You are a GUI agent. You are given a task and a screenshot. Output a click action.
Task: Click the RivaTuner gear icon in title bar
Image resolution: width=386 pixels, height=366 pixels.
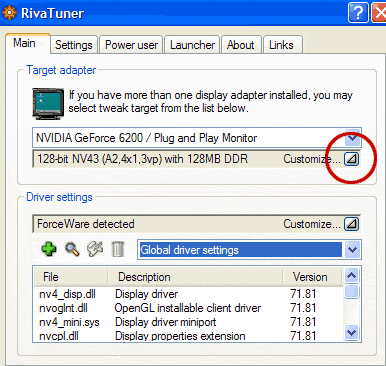(x=9, y=13)
